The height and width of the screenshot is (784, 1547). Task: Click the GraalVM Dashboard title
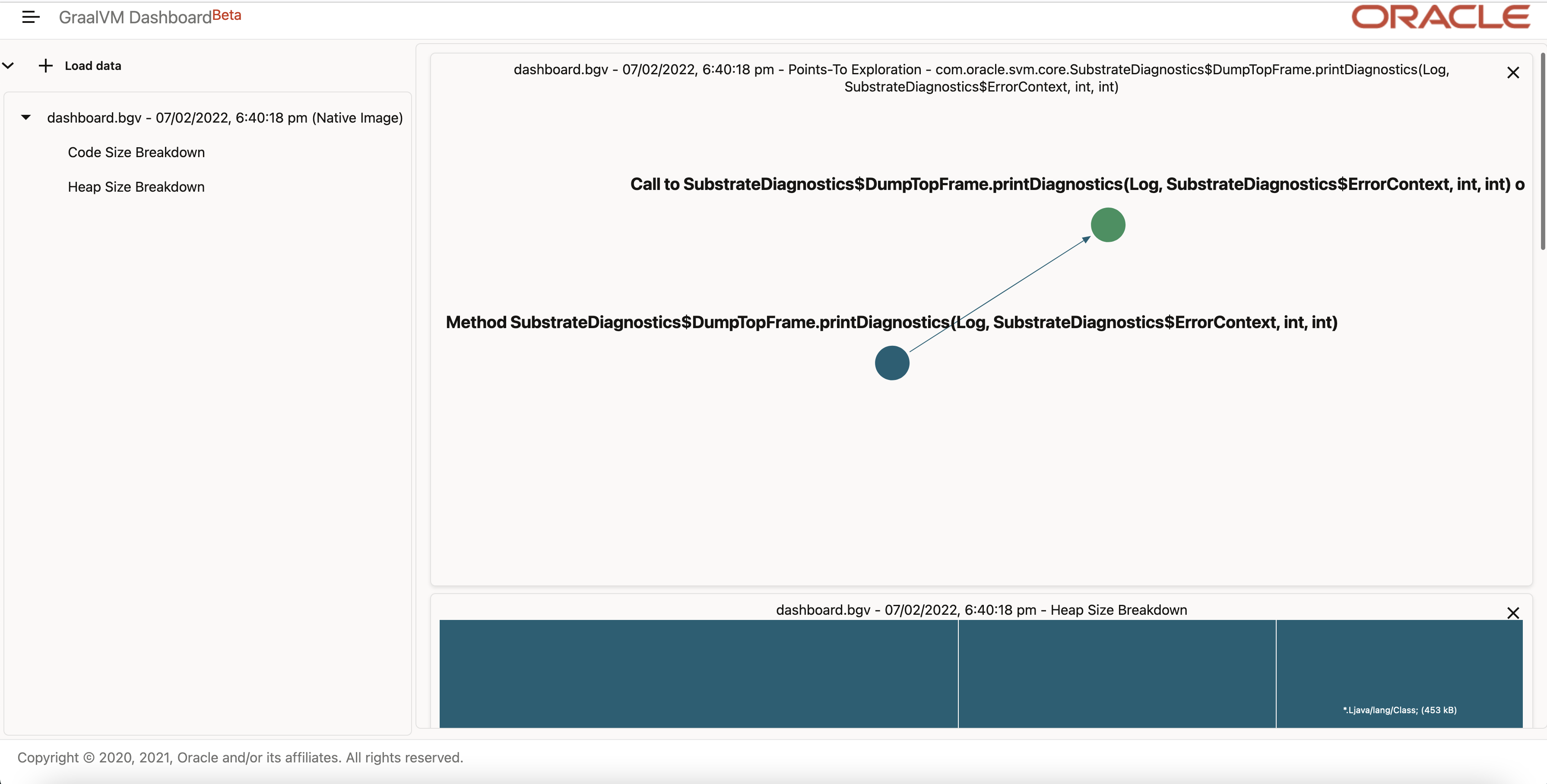point(135,17)
